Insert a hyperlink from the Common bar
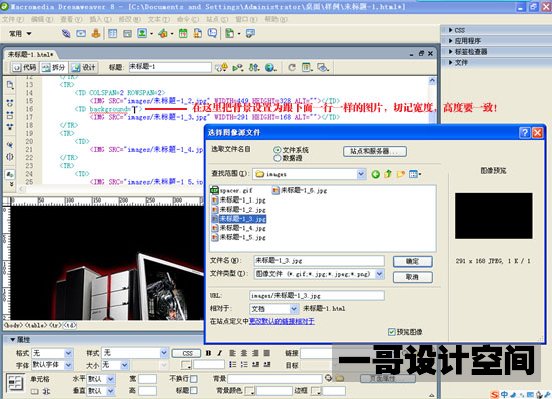The height and width of the screenshot is (399, 552). [66, 34]
